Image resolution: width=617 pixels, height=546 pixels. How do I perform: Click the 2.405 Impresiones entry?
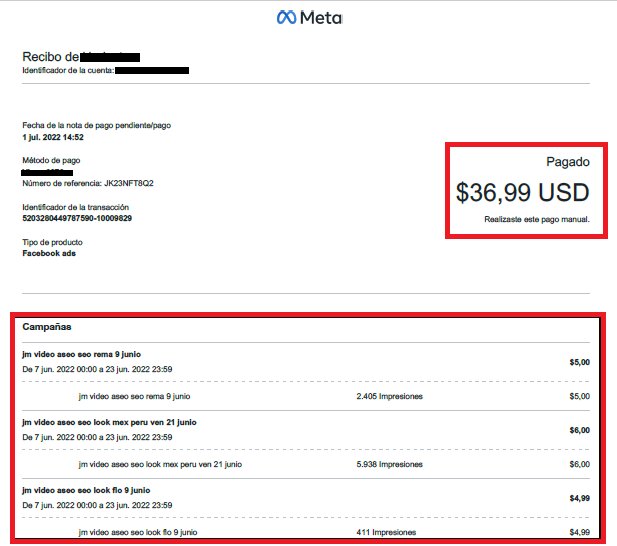390,396
